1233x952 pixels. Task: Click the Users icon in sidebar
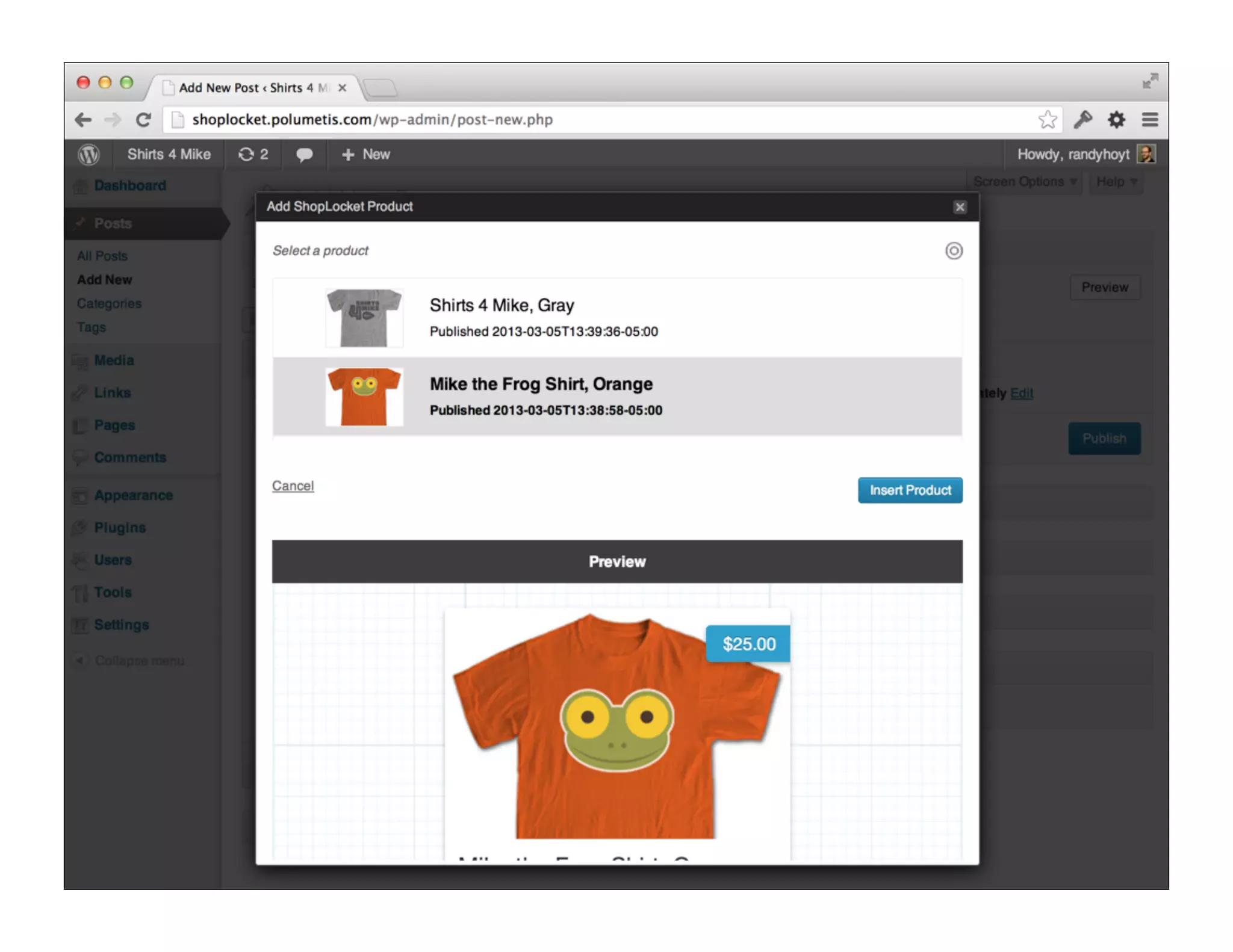point(80,560)
